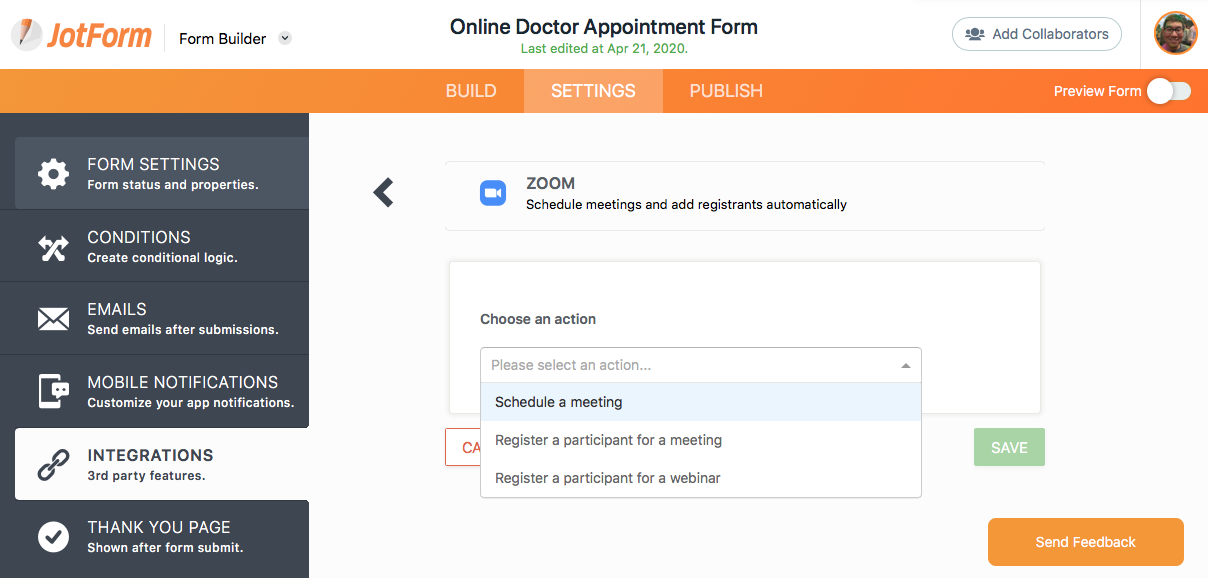The height and width of the screenshot is (578, 1208).
Task: Open the Form Builder dropdown arrow
Action: pyautogui.click(x=285, y=39)
